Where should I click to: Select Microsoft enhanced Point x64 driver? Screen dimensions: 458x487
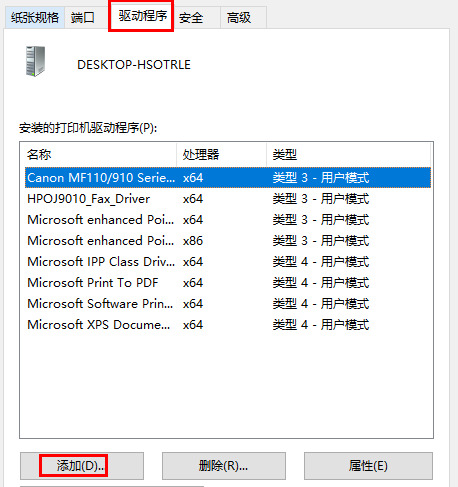(x=228, y=220)
